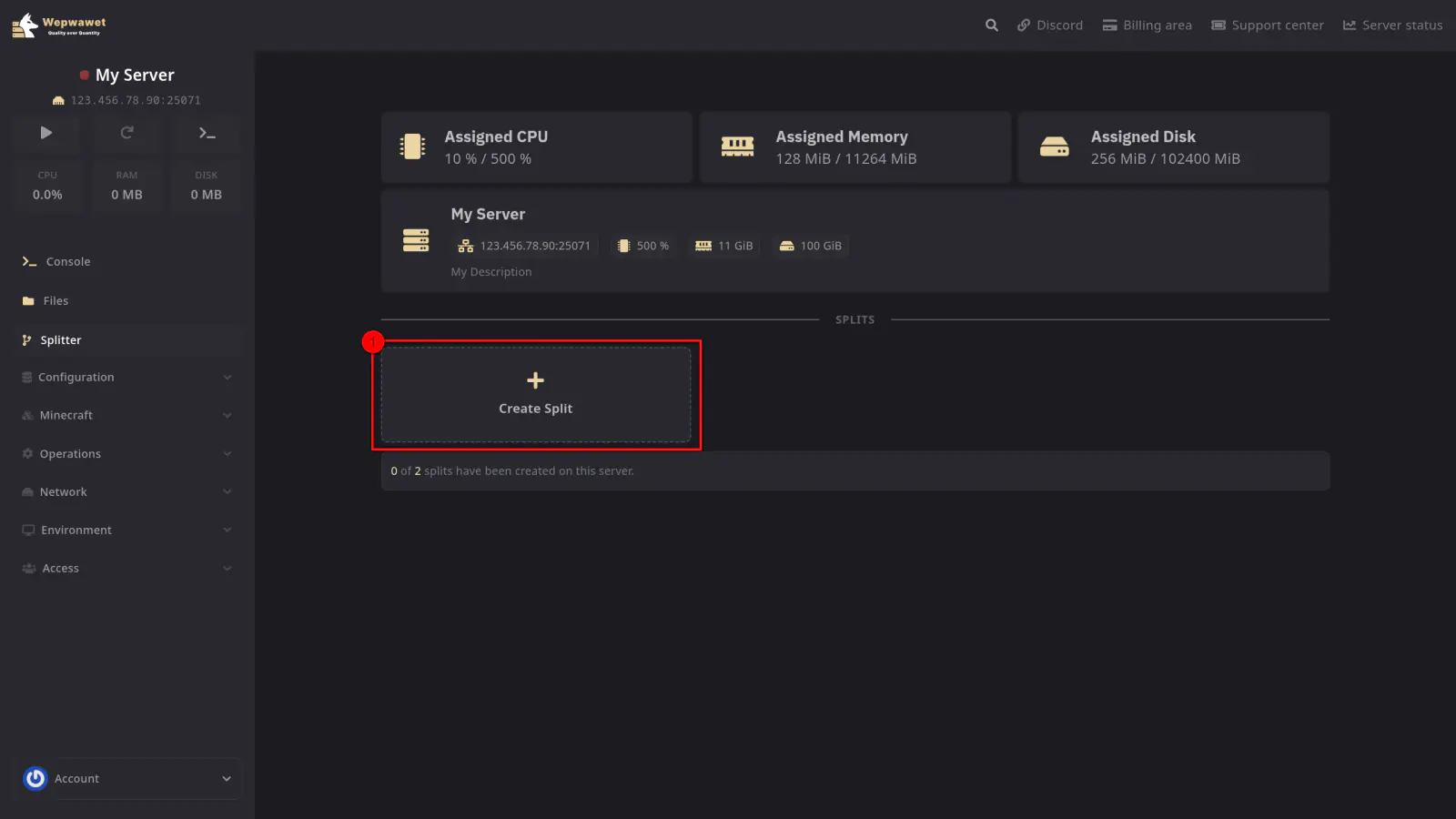Go to the Files page
Image resolution: width=1456 pixels, height=819 pixels.
point(56,301)
